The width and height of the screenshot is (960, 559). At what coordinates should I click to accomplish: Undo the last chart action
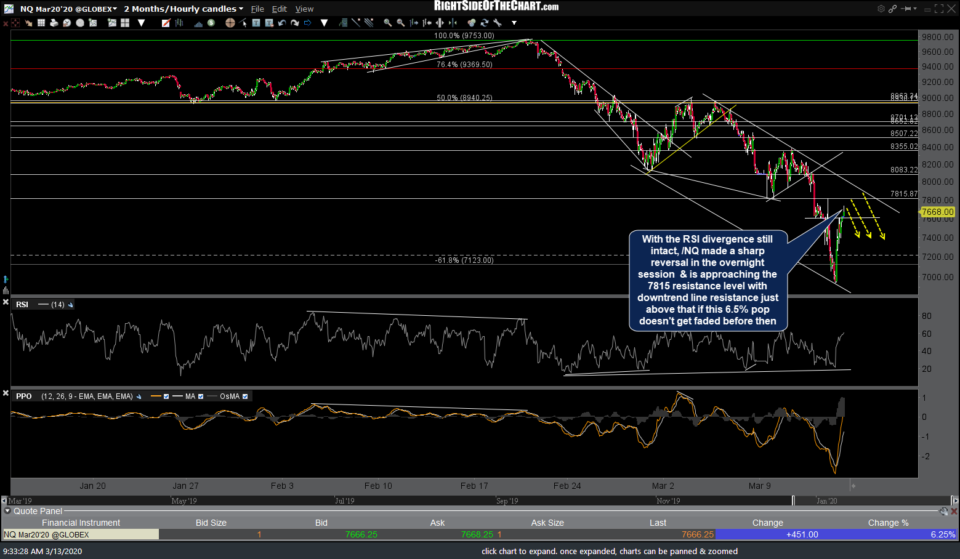282,23
